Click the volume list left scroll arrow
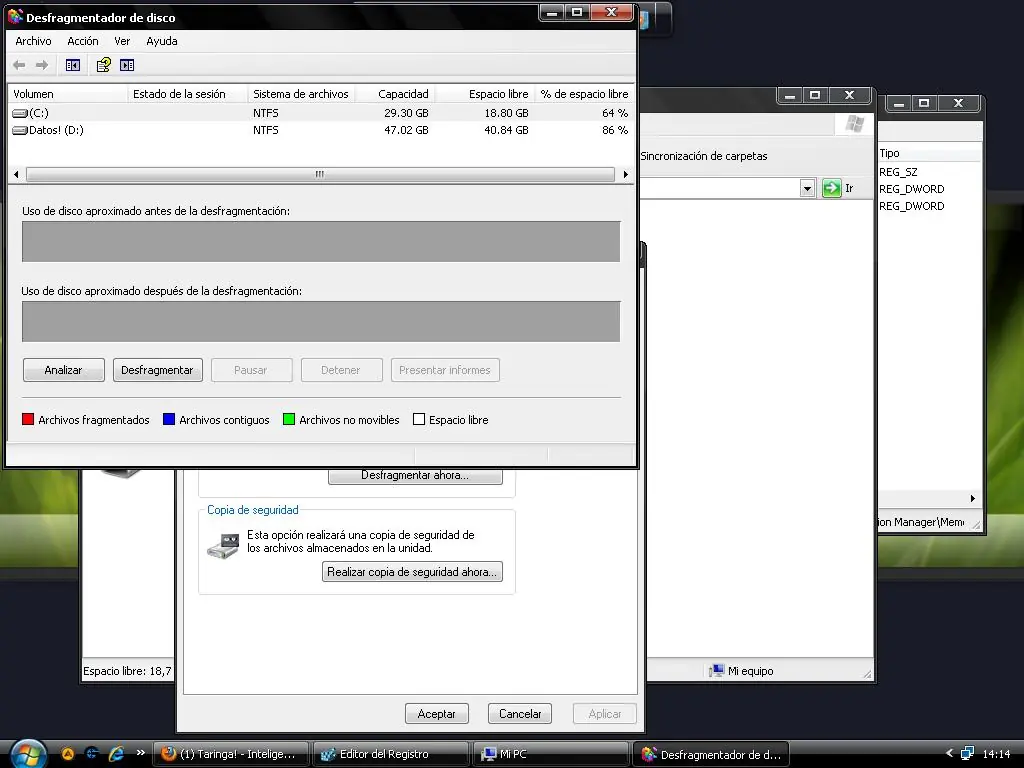This screenshot has height=768, width=1024. click(16, 174)
